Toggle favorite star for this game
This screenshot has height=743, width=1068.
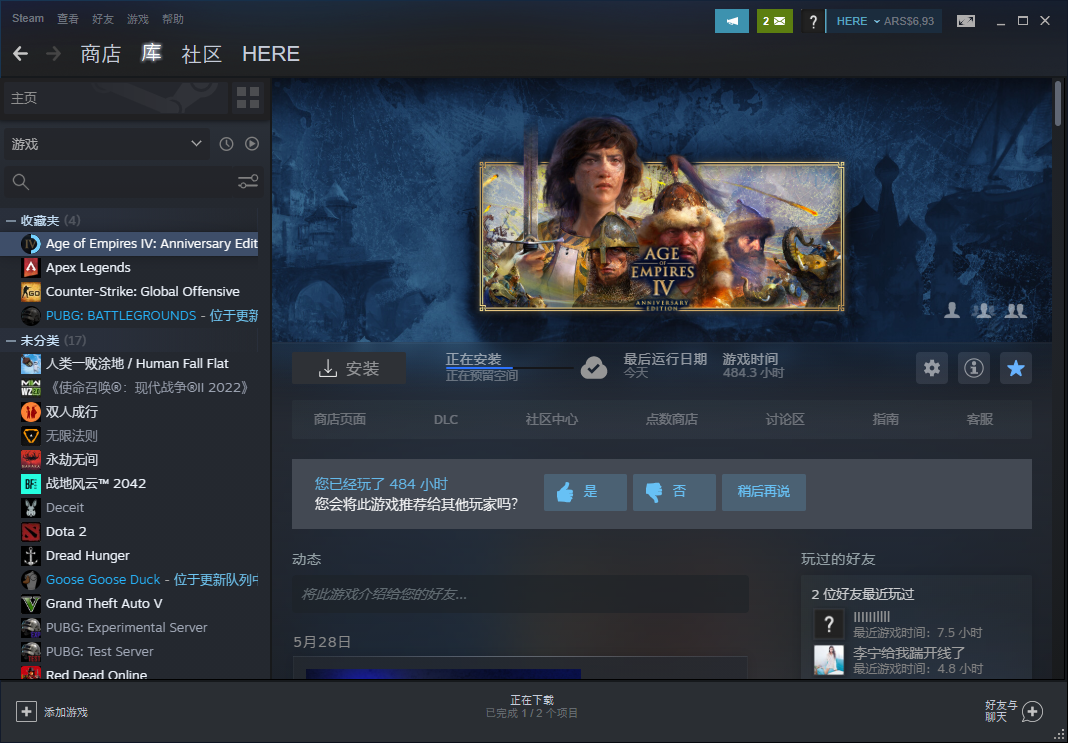(1016, 368)
